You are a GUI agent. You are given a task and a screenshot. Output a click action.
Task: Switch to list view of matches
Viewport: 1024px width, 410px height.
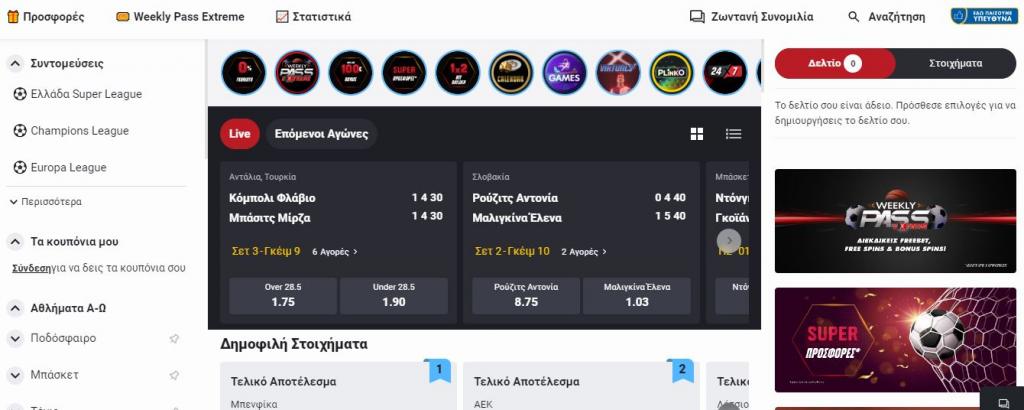(733, 134)
